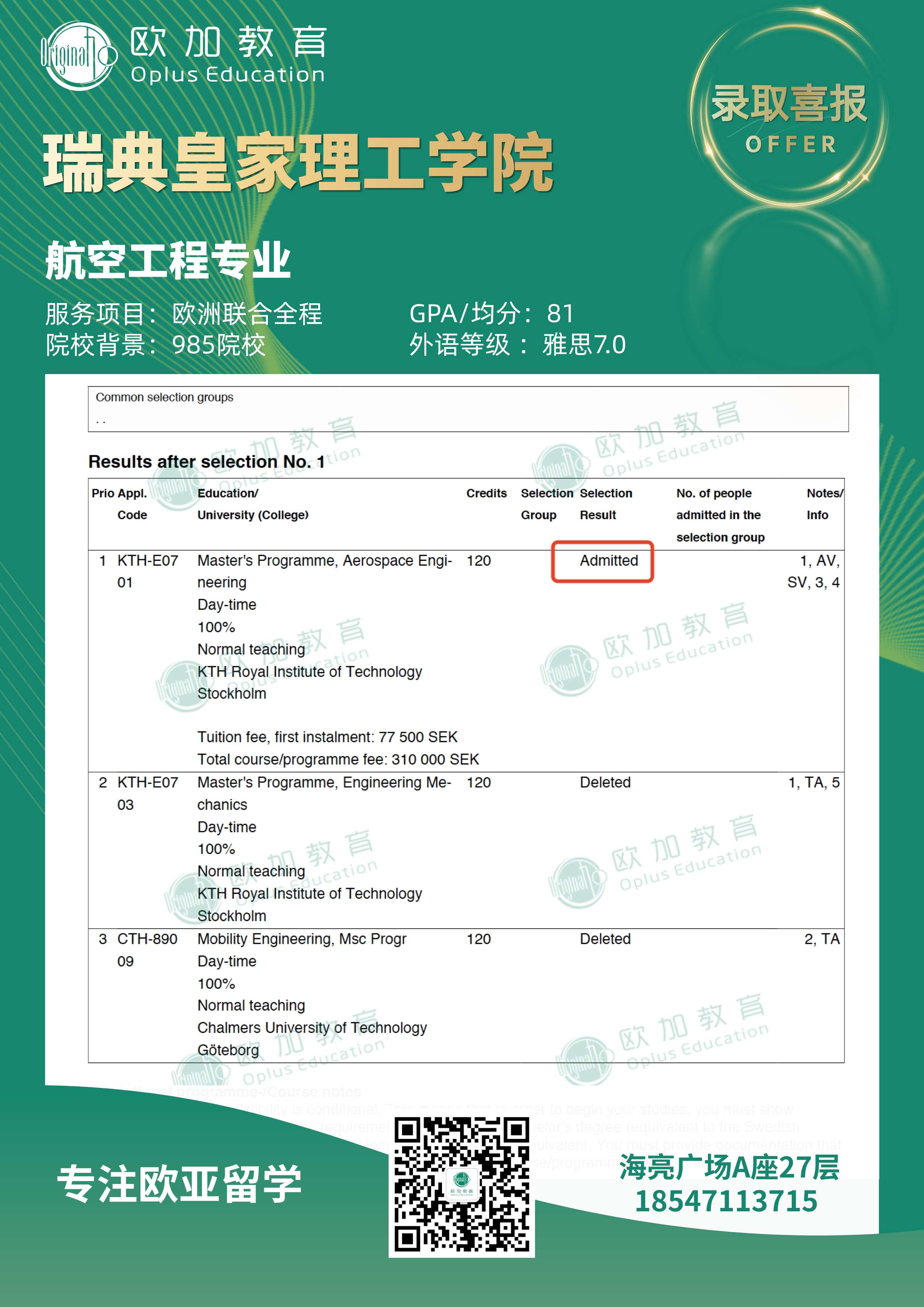
Task: Click the 服务项目: 欧洲联合全程 line
Action: pyautogui.click(x=184, y=314)
